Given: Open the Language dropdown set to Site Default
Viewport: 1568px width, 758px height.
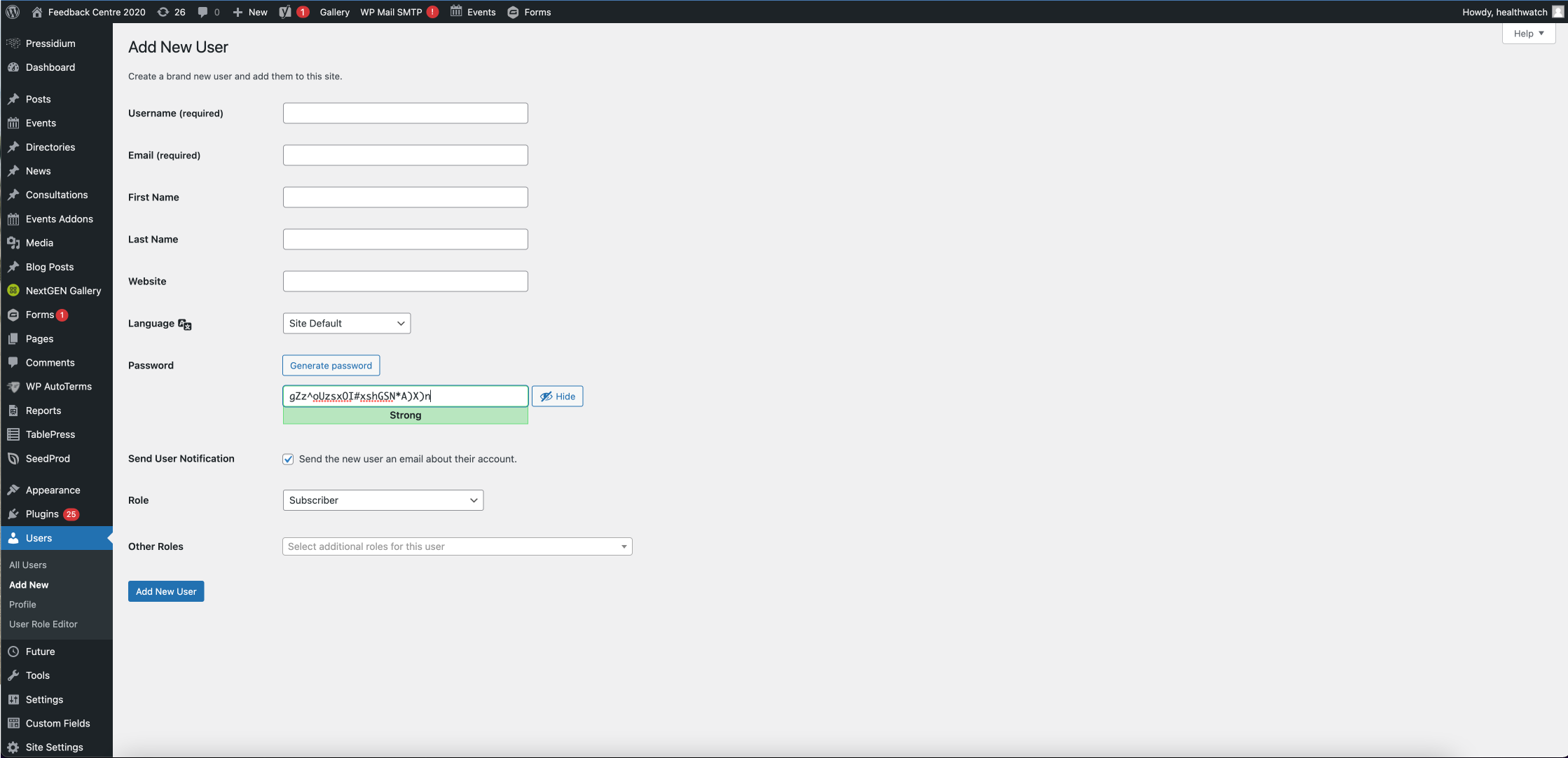Looking at the screenshot, I should 346,324.
